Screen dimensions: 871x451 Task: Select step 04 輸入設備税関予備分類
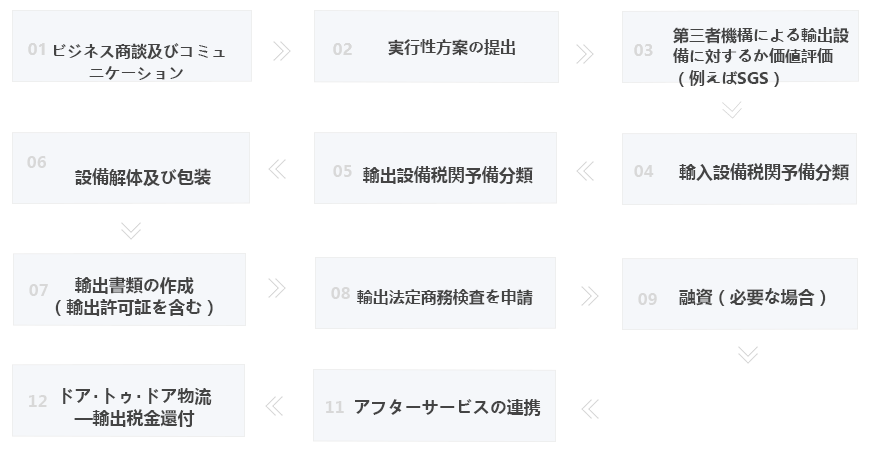pyautogui.click(x=739, y=169)
